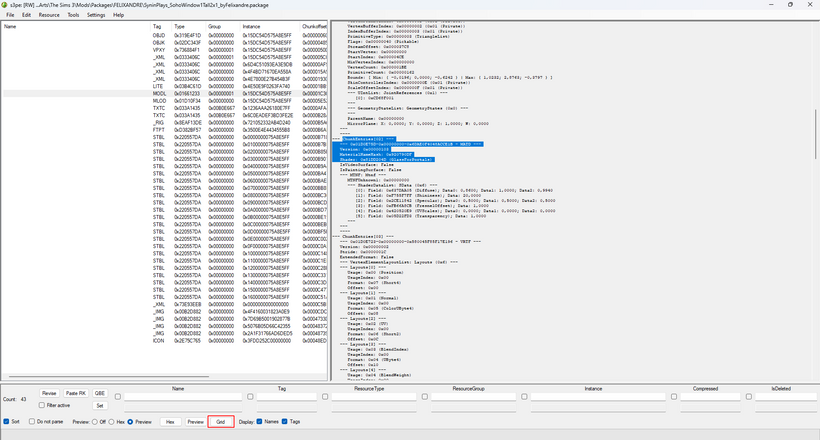Open the Resource menu

point(49,15)
